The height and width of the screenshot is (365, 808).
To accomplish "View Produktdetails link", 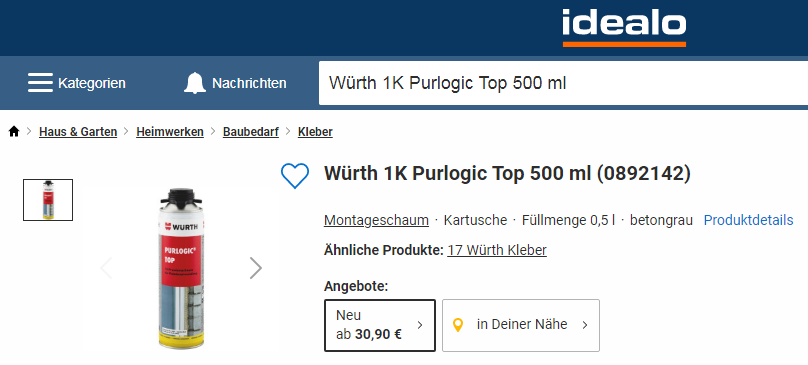I will (748, 220).
